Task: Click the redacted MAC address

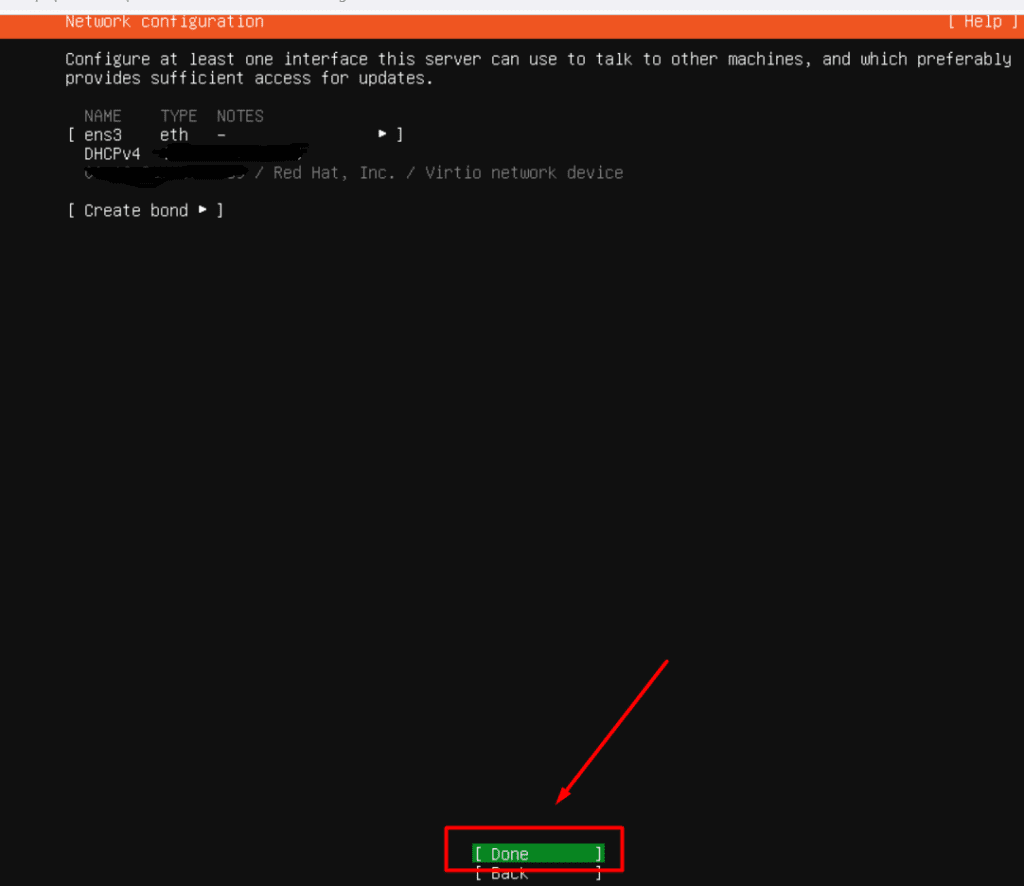Action: 165,174
